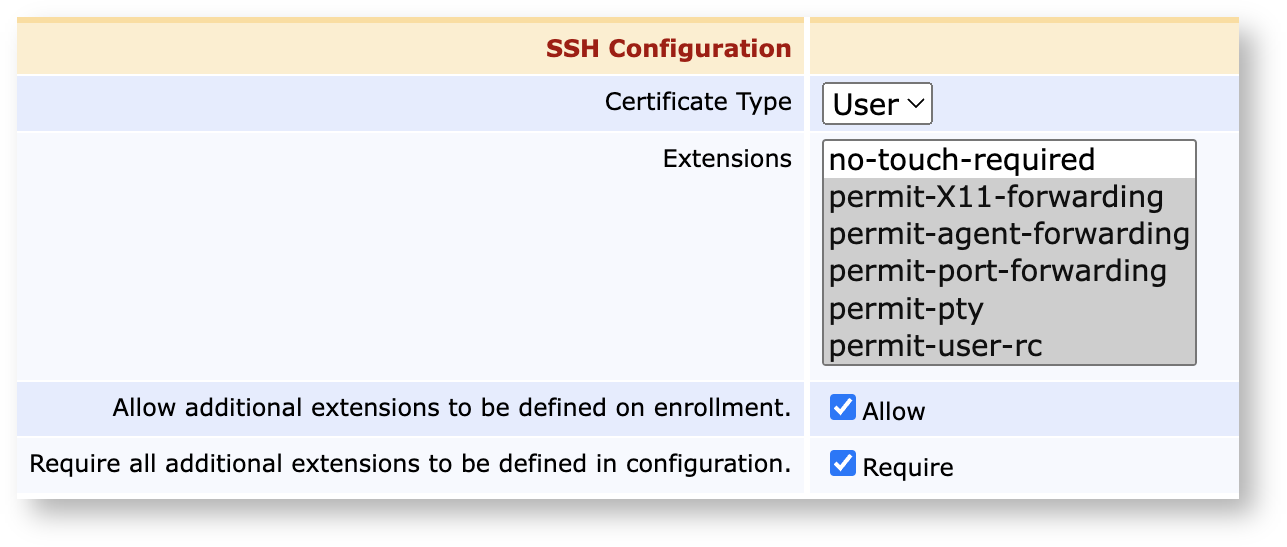The image size is (1287, 547).
Task: Uncheck the Allow checkbox
Action: point(843,408)
